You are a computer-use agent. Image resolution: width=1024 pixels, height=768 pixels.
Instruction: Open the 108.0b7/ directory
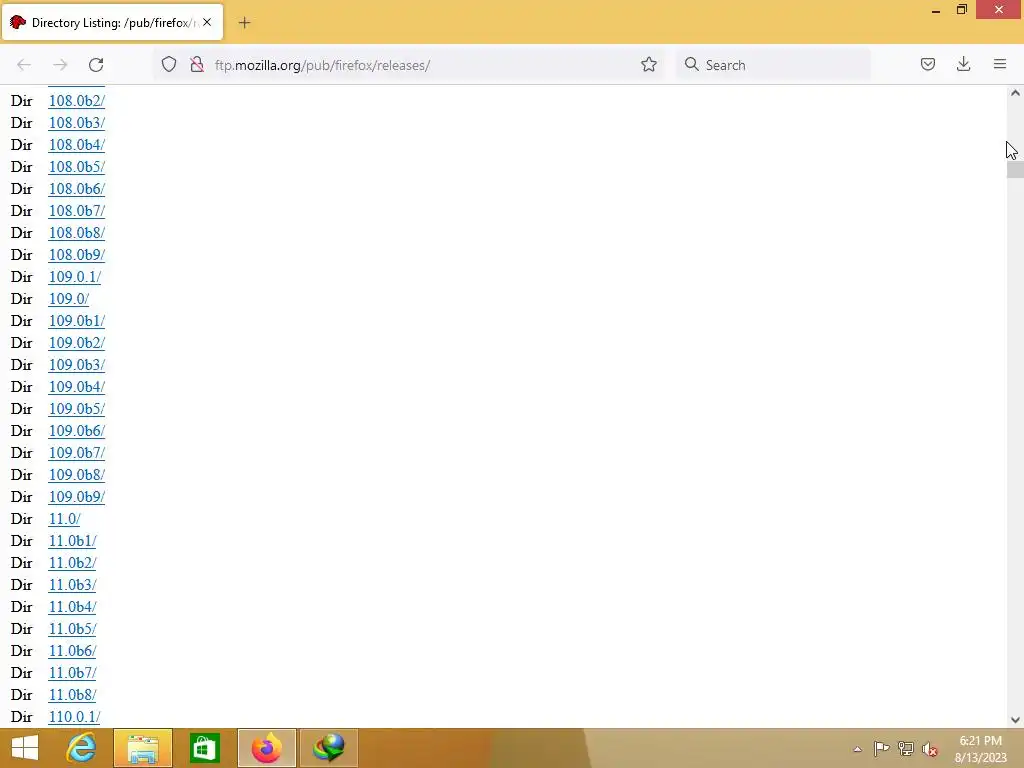tap(76, 211)
